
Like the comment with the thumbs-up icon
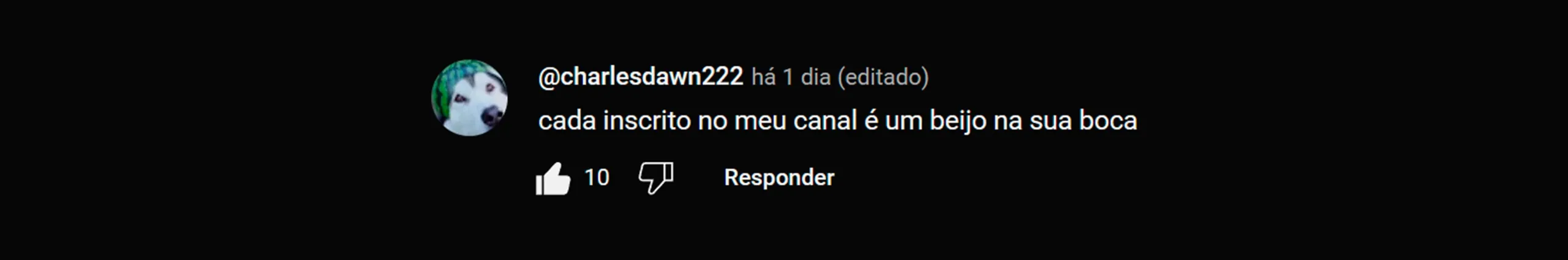[x=553, y=178]
